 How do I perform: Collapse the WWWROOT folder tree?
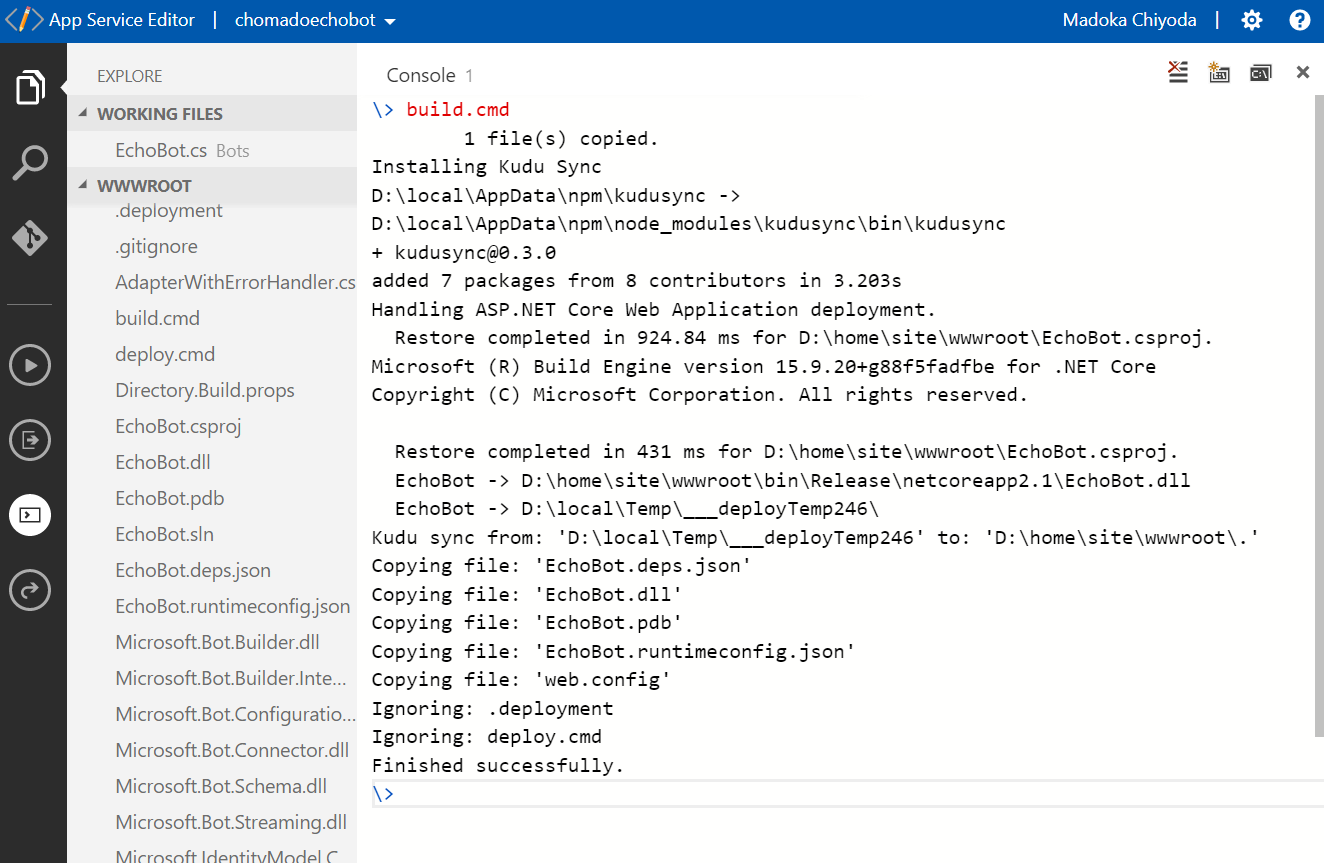click(84, 186)
